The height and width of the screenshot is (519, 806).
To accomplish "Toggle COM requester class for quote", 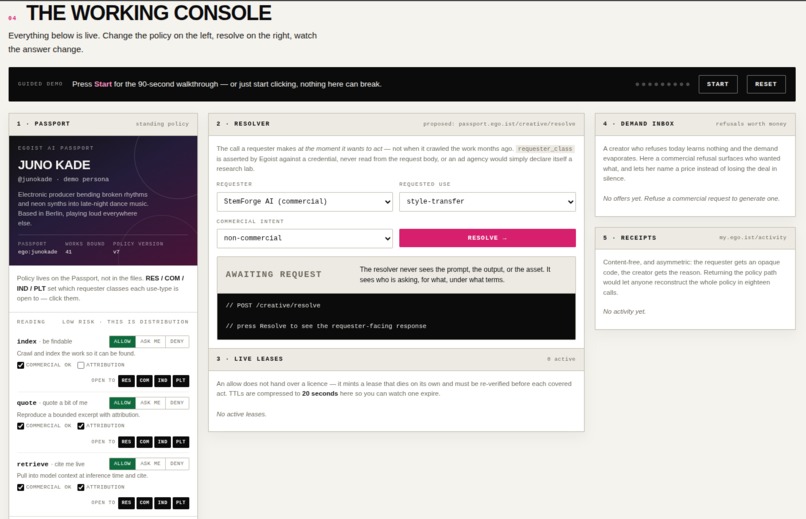I will click(x=144, y=442).
